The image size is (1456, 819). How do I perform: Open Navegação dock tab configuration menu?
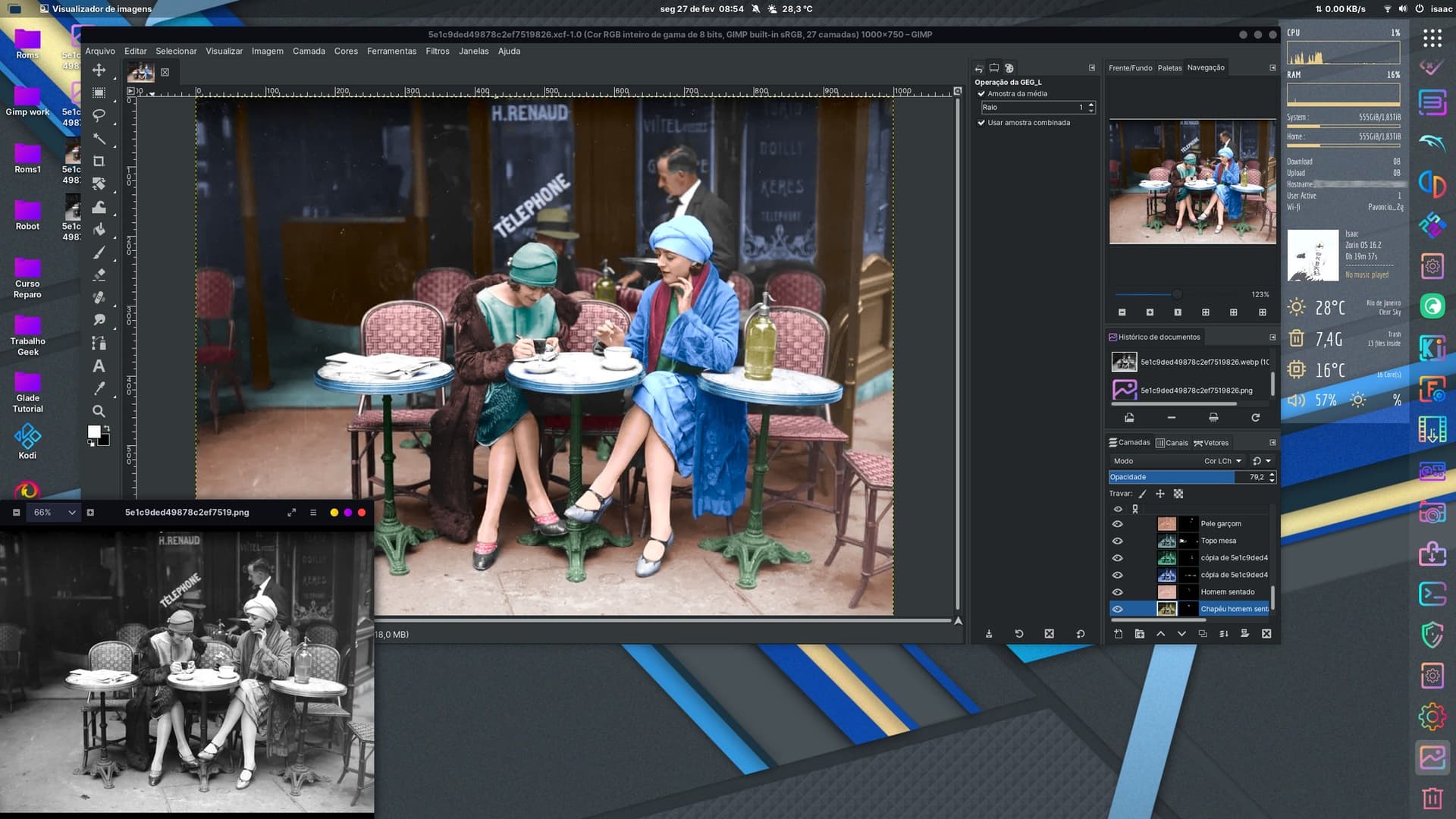(1272, 67)
